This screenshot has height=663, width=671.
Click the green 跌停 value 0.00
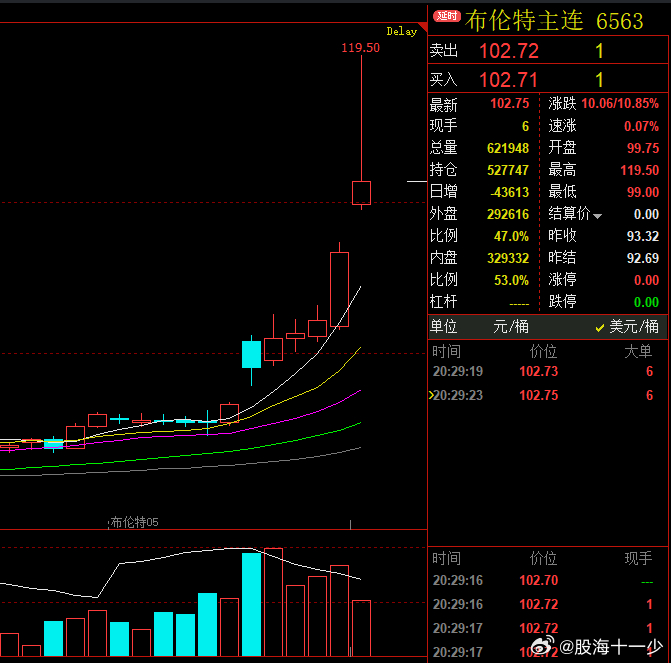(646, 303)
